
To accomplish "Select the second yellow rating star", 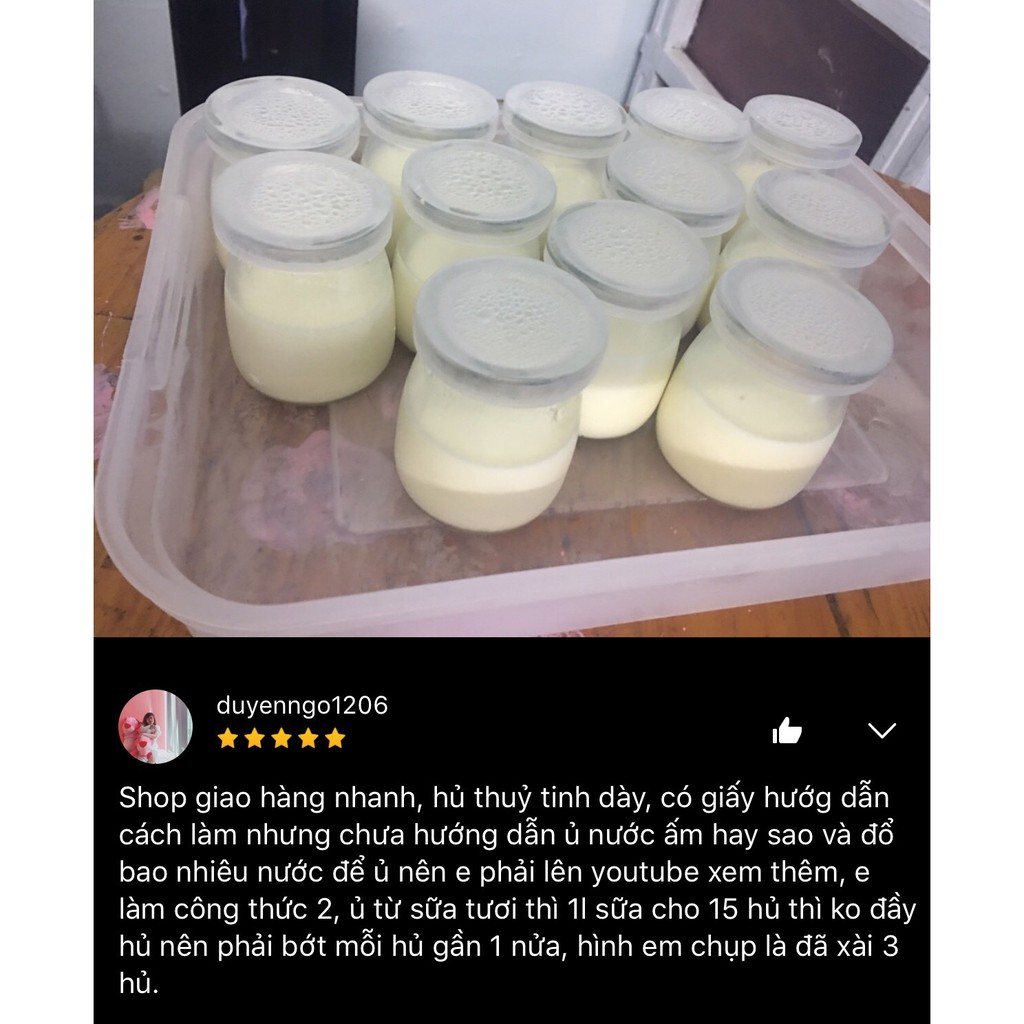I will tap(255, 739).
